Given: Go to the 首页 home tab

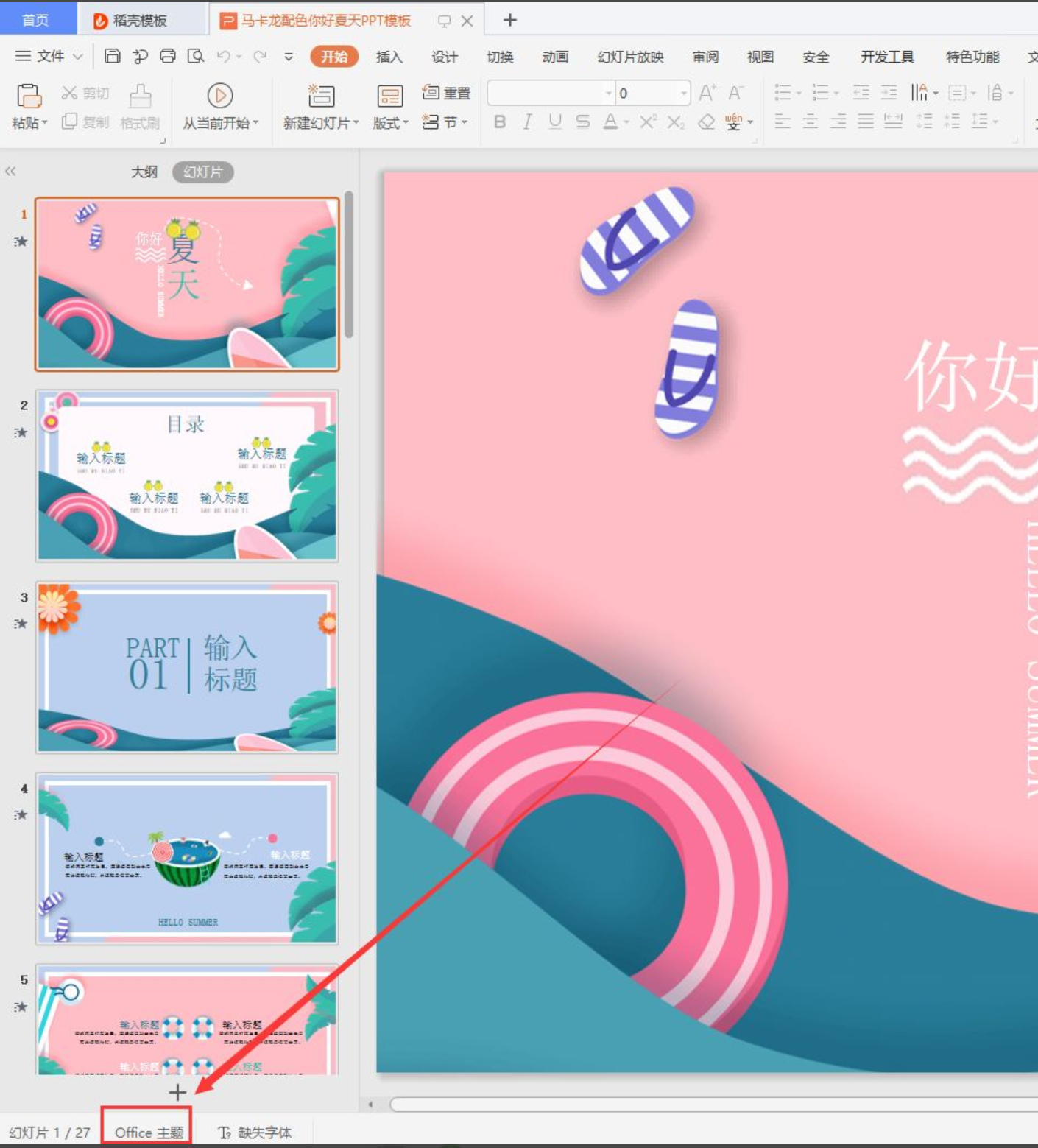Looking at the screenshot, I should pos(35,20).
